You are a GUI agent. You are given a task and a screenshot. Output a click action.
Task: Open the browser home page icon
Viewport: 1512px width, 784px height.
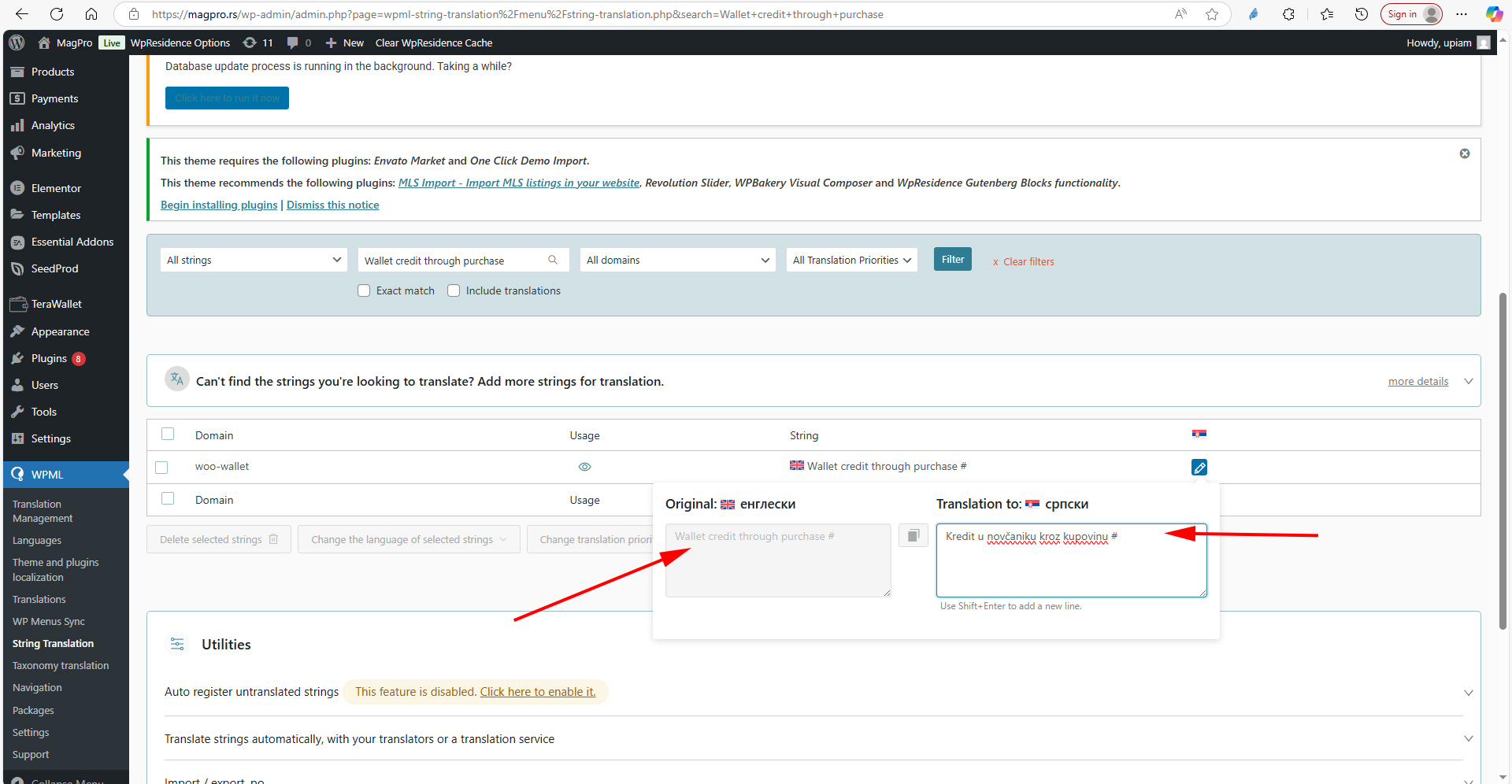[91, 14]
